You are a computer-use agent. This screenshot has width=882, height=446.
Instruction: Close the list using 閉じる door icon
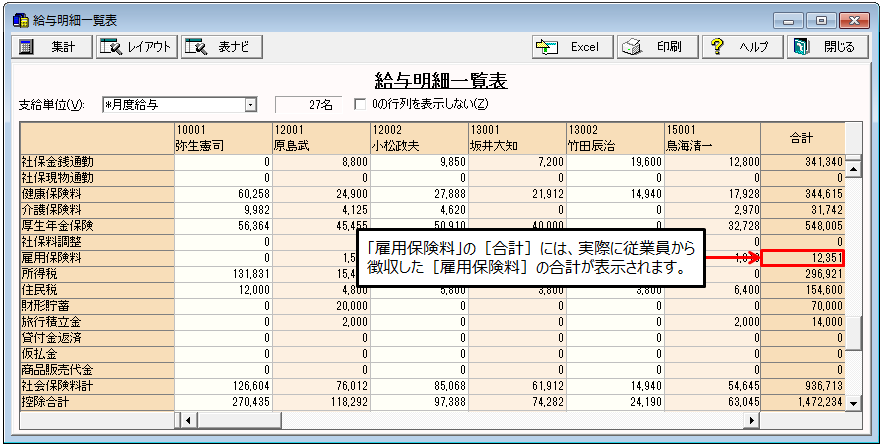825,47
